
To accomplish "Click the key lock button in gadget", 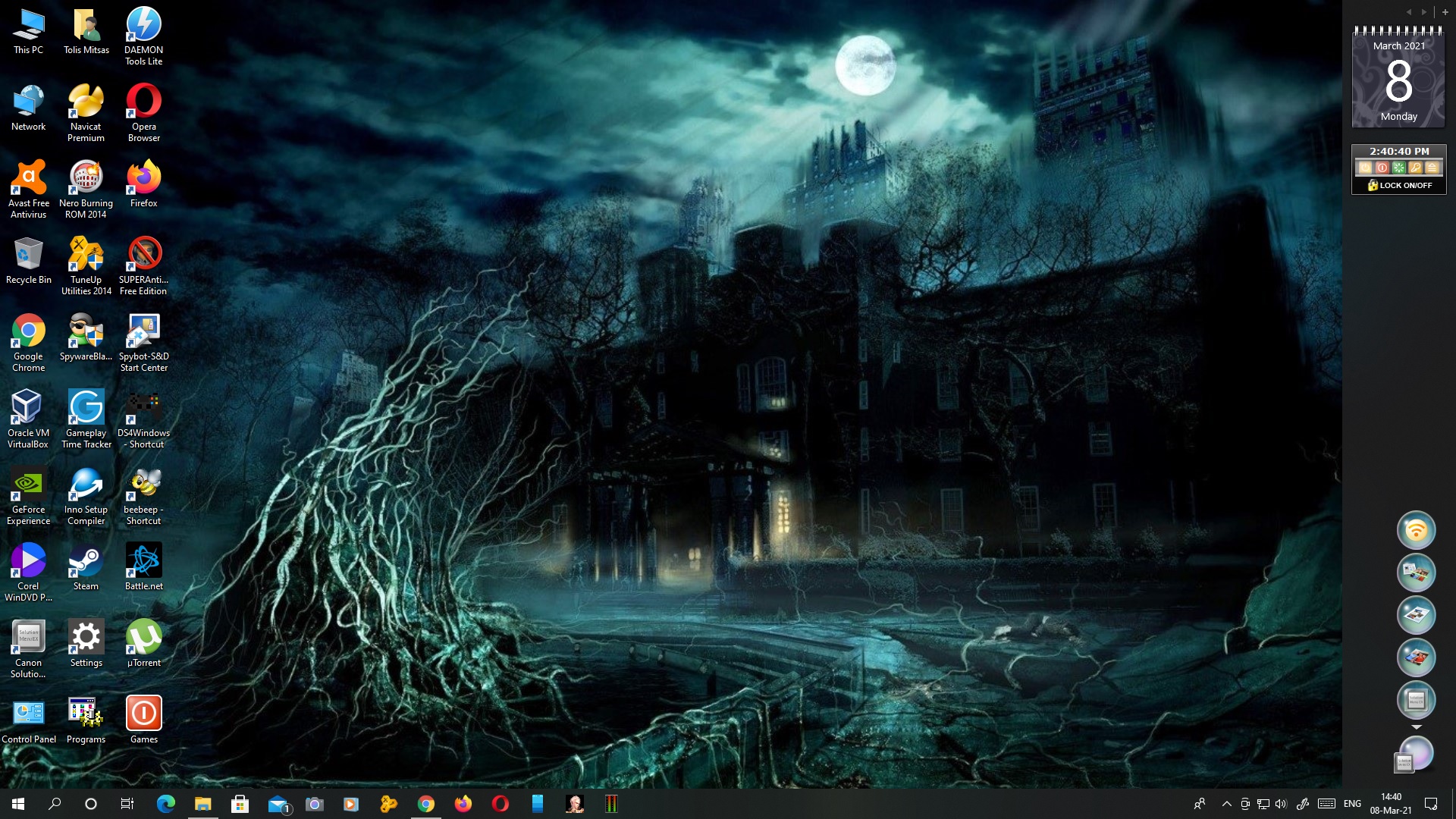I will (x=1415, y=168).
